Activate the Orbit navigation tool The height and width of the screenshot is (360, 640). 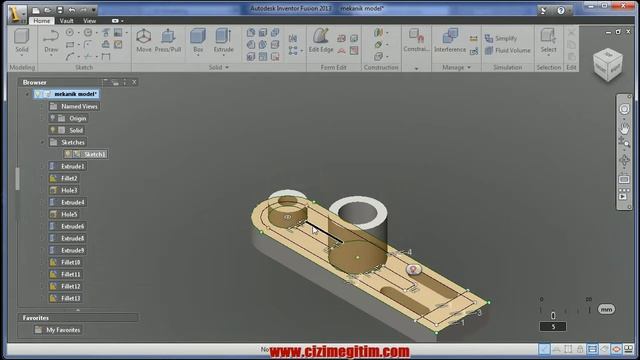624,160
